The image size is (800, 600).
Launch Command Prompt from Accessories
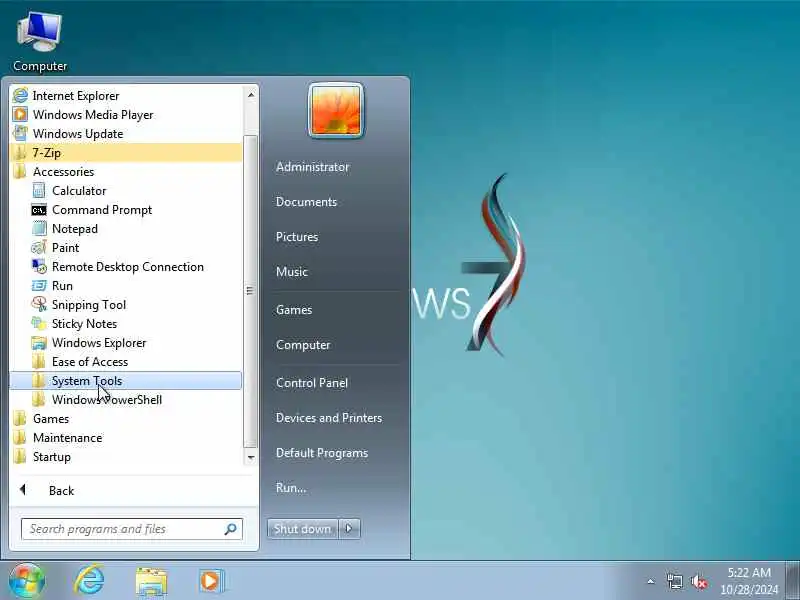point(126,210)
